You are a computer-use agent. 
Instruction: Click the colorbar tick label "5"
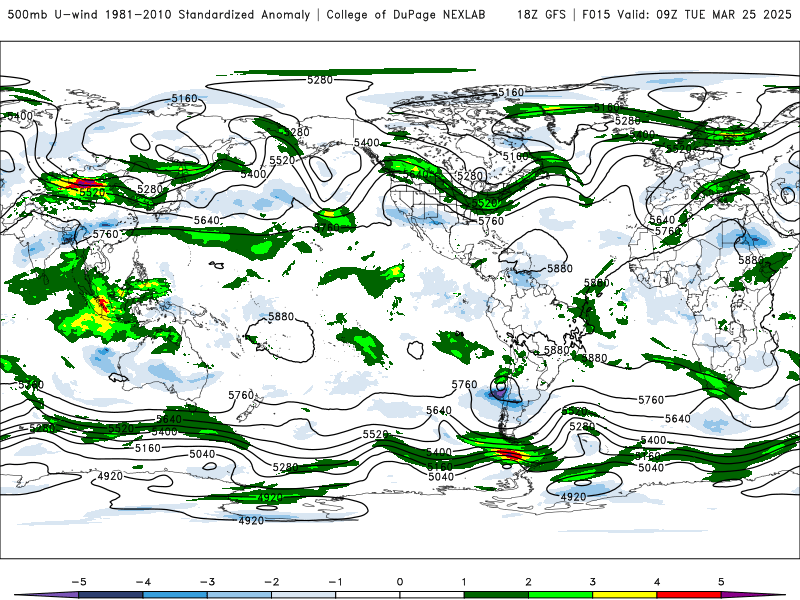[x=721, y=582]
